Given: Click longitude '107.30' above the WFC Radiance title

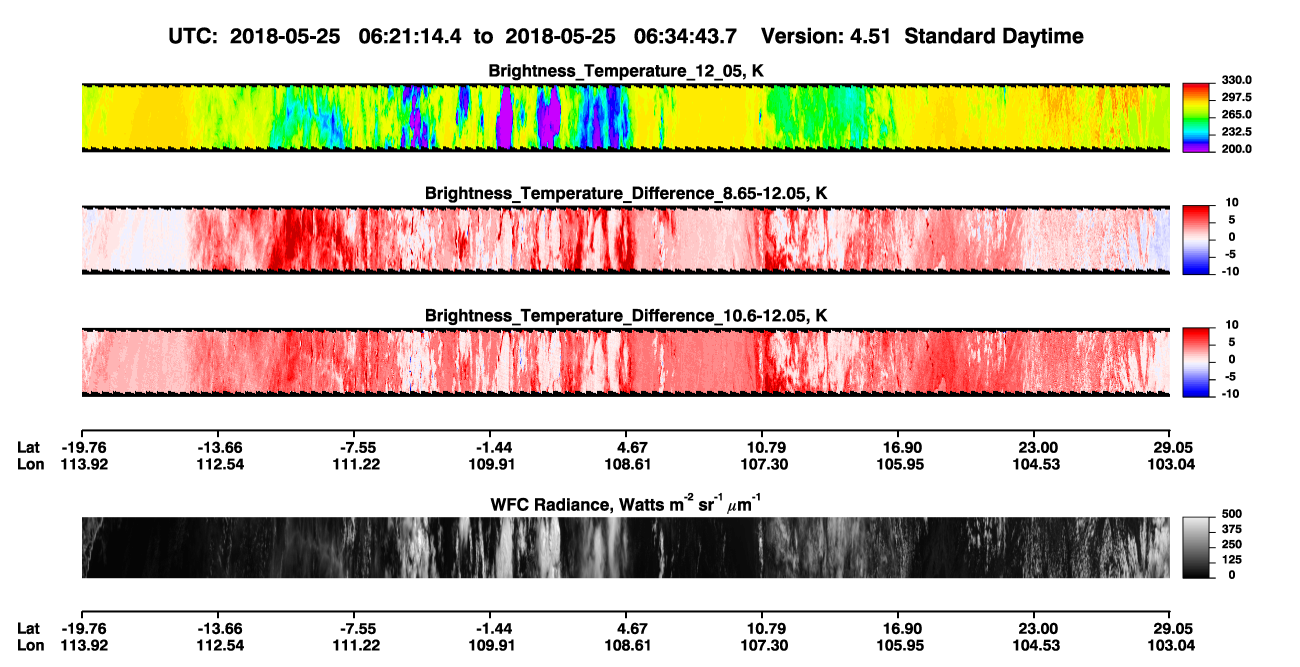Looking at the screenshot, I should (762, 463).
